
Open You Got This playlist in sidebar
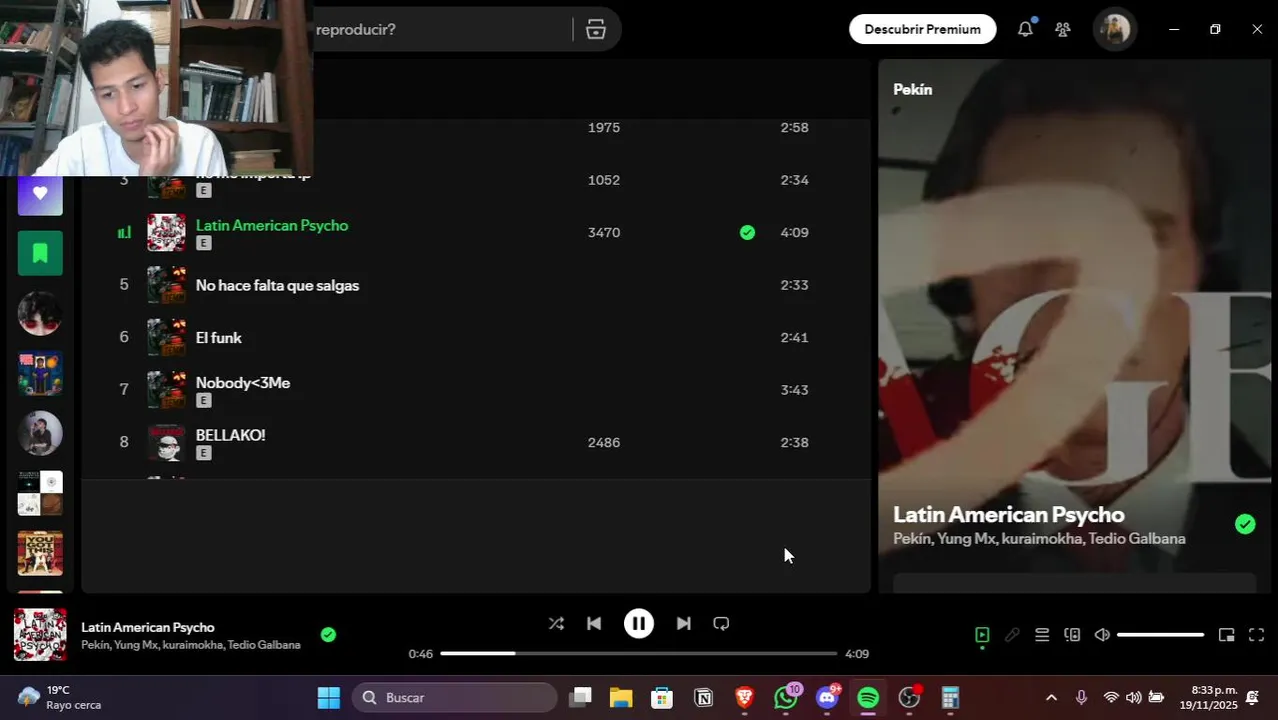click(40, 553)
